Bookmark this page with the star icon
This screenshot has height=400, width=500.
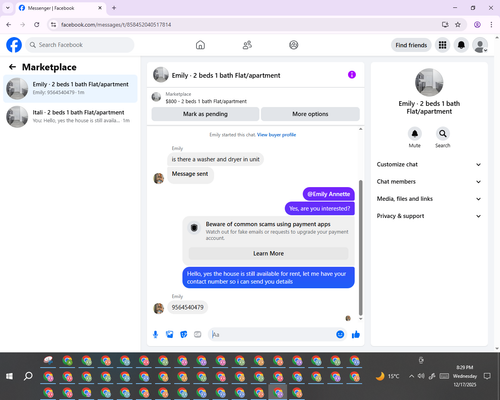coord(458,24)
